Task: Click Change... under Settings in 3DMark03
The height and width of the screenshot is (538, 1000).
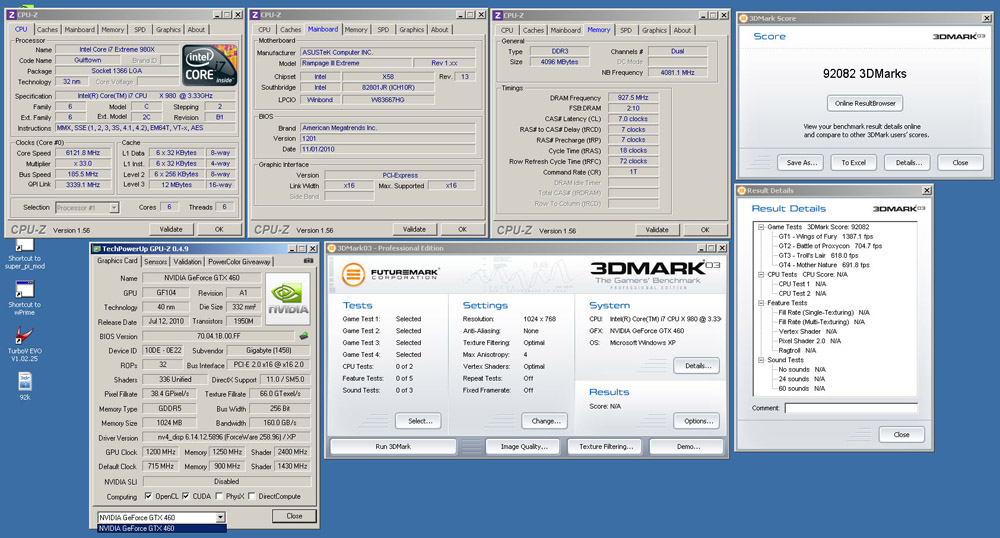Action: [545, 421]
